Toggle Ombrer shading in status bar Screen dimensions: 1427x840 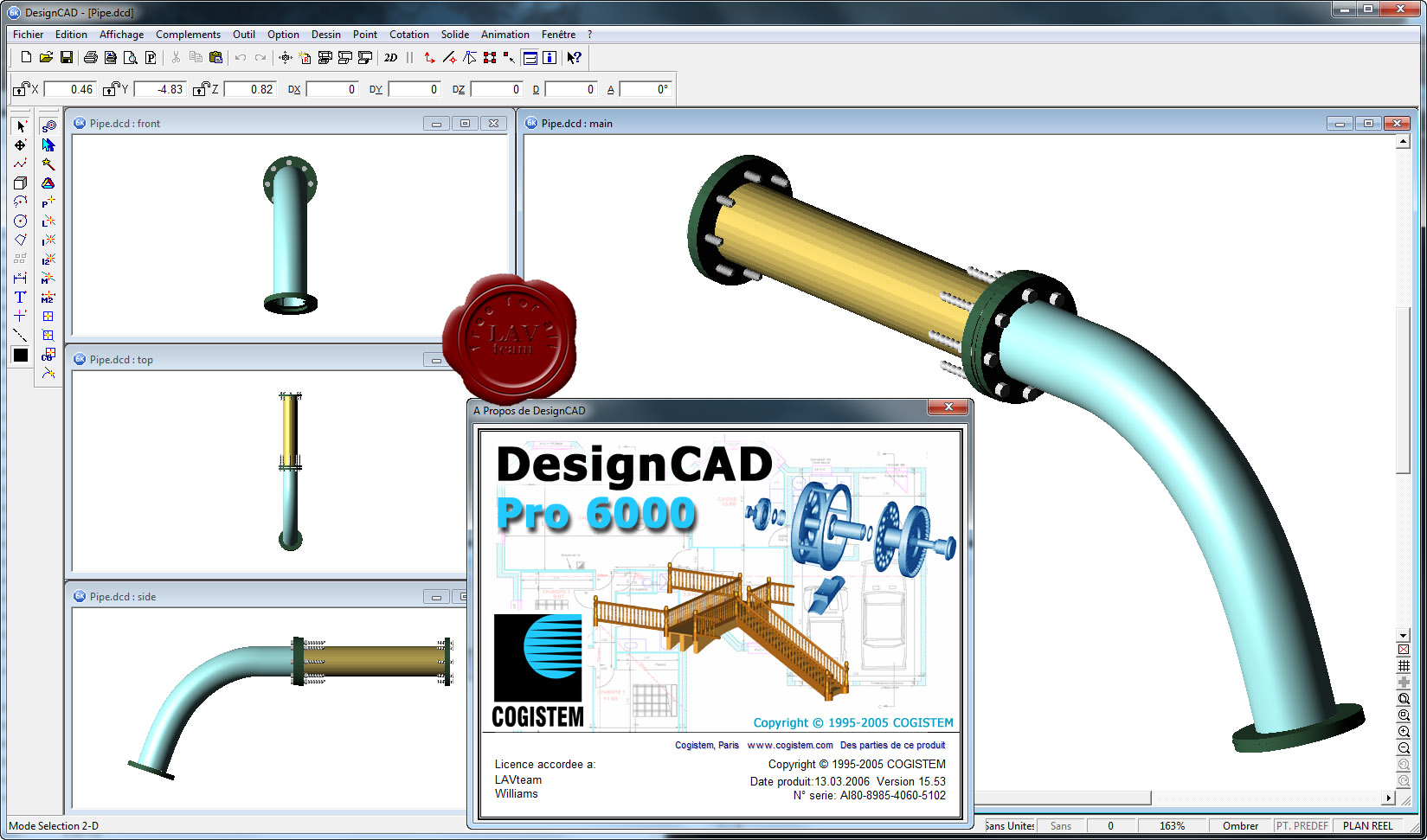click(1240, 826)
